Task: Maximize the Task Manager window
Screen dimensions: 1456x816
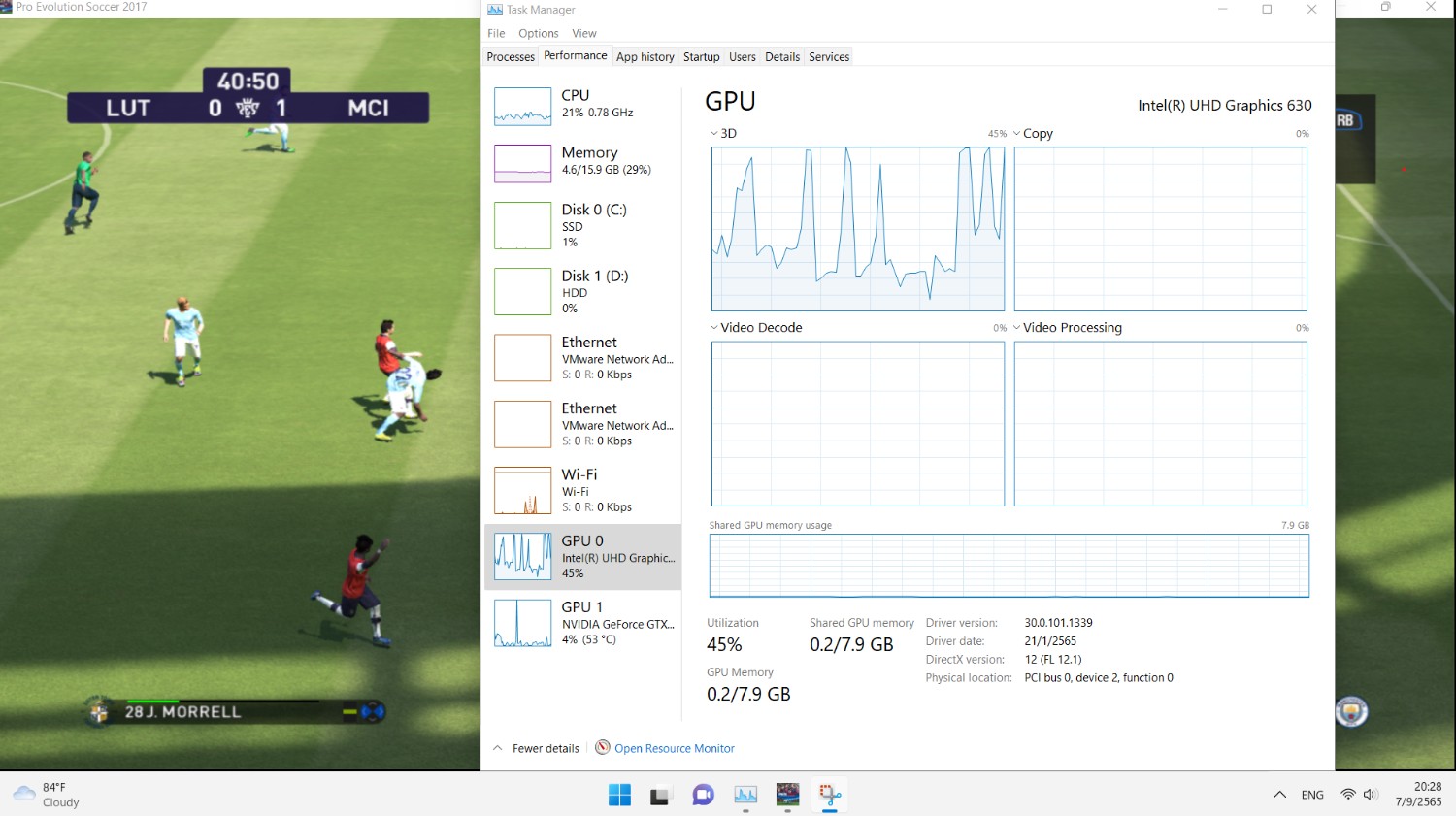Action: click(x=1267, y=10)
